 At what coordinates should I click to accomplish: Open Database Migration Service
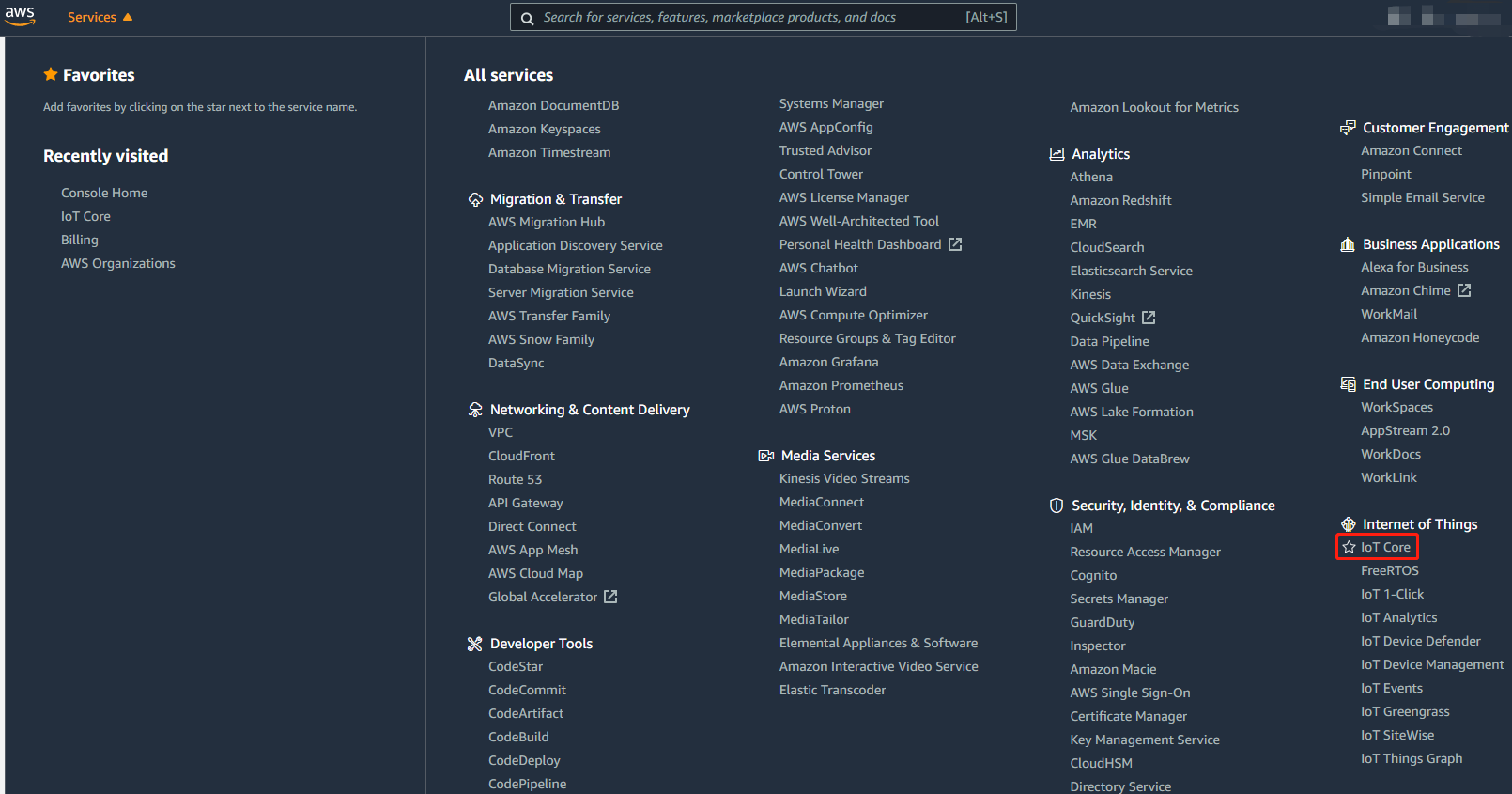[569, 269]
